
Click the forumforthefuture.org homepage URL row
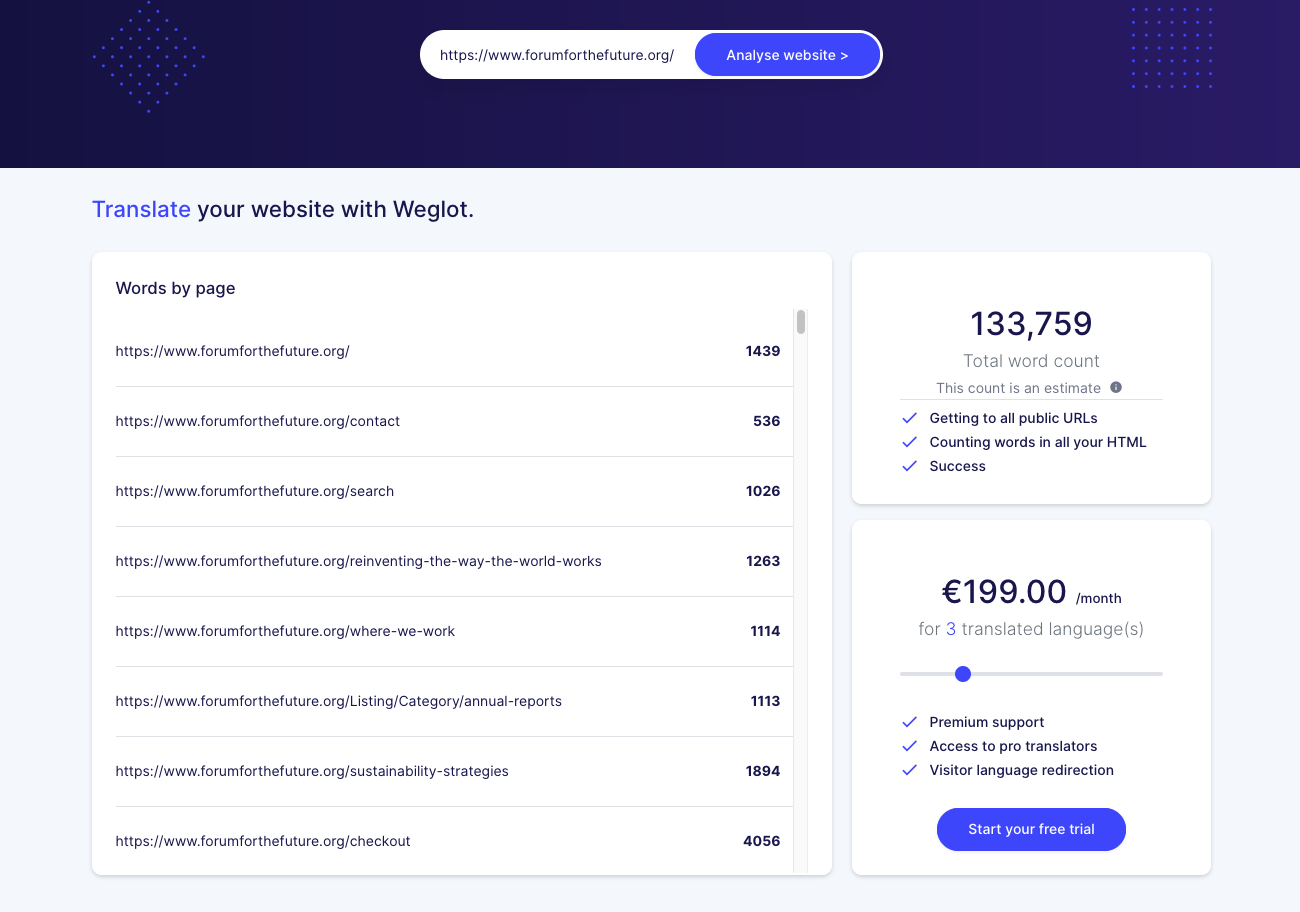(233, 351)
